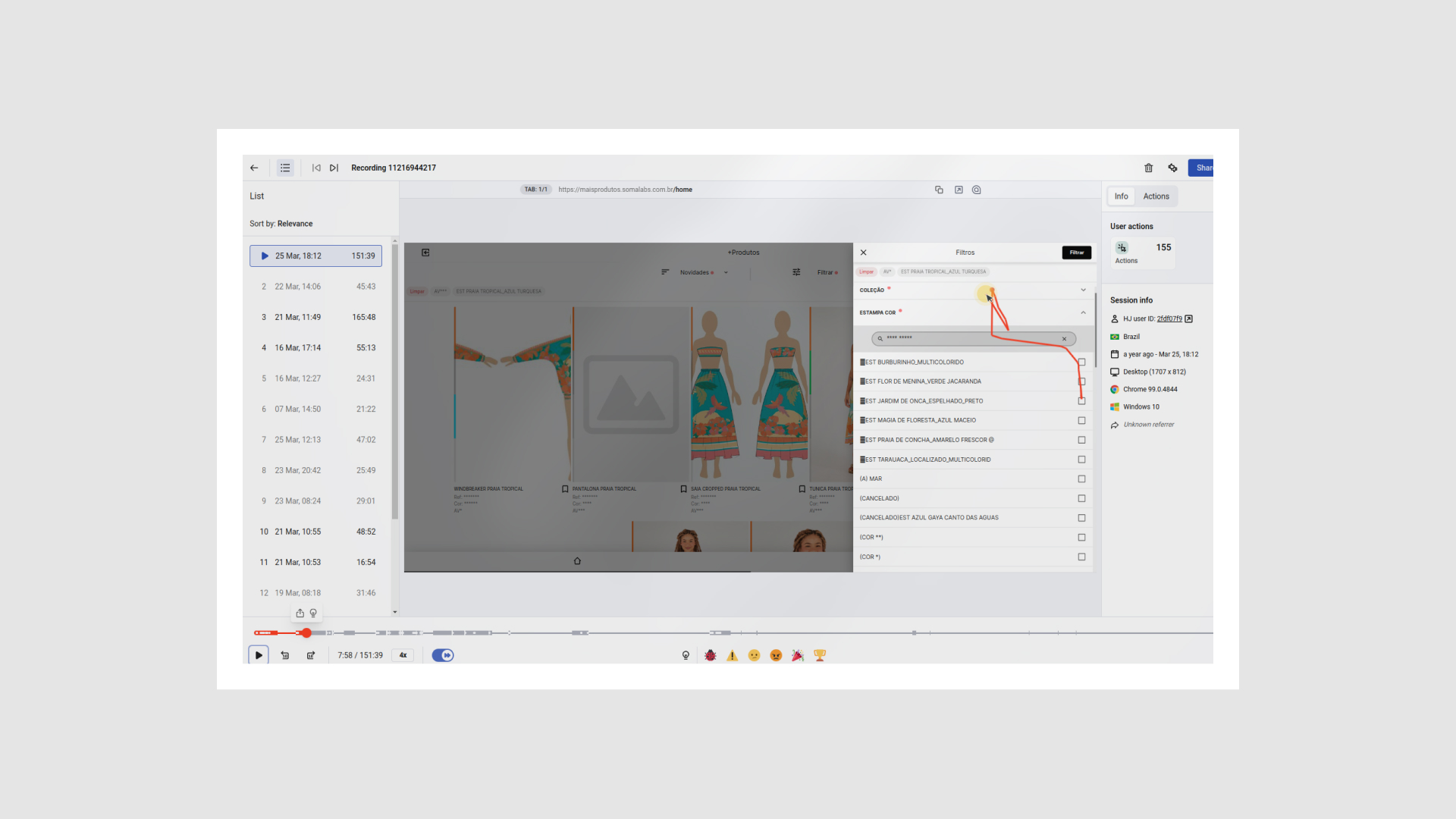Open the 4x playback speed dropdown
Image resolution: width=1456 pixels, height=819 pixels.
[403, 655]
